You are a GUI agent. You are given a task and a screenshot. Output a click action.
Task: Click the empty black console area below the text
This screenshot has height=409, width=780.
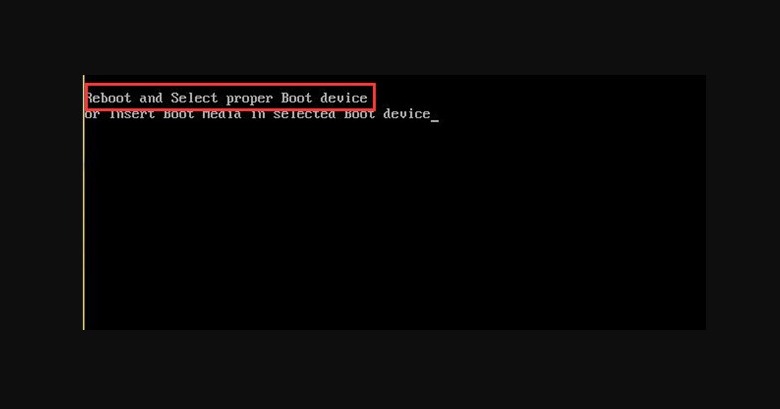point(395,224)
